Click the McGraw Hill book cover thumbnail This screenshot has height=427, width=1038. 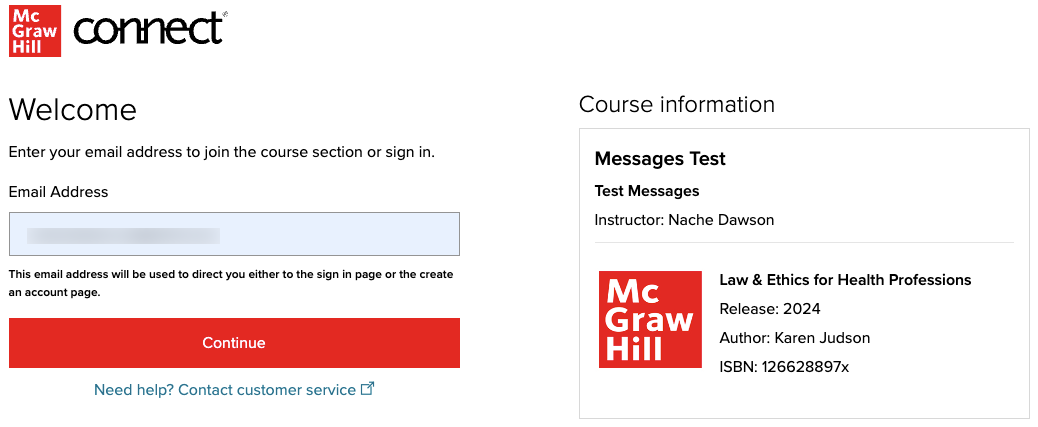point(650,319)
